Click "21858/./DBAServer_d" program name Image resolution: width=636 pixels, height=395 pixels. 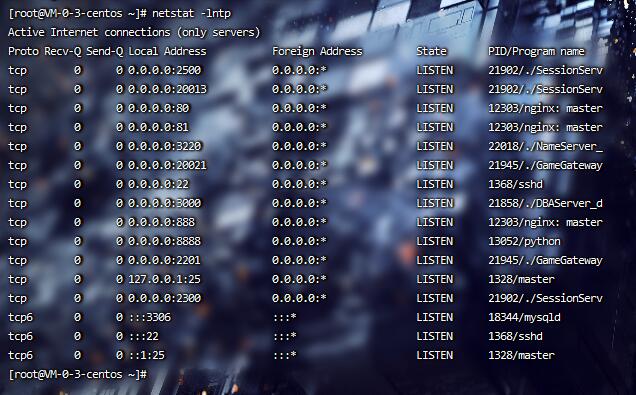pyautogui.click(x=546, y=203)
